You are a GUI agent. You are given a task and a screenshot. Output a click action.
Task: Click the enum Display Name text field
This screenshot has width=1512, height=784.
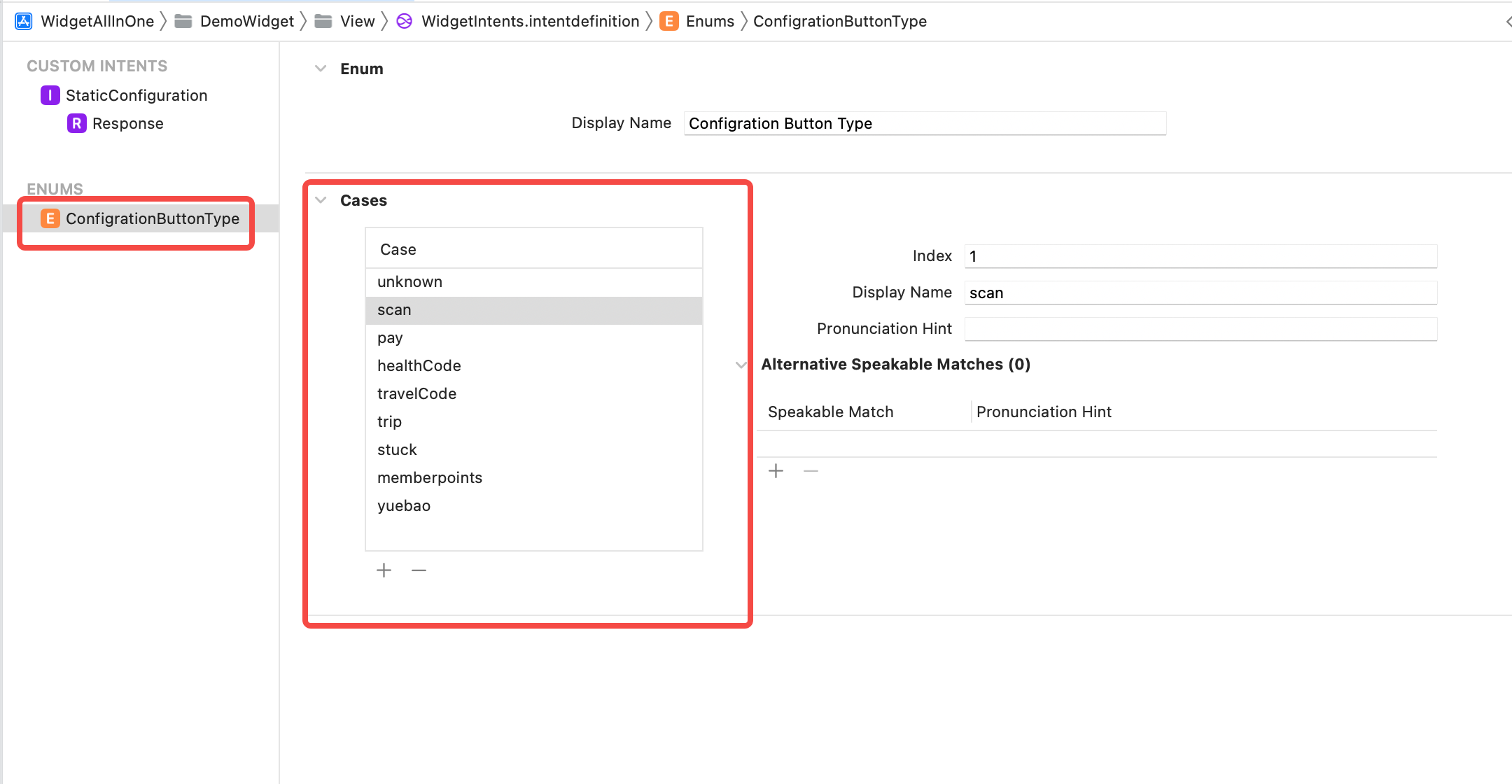924,123
